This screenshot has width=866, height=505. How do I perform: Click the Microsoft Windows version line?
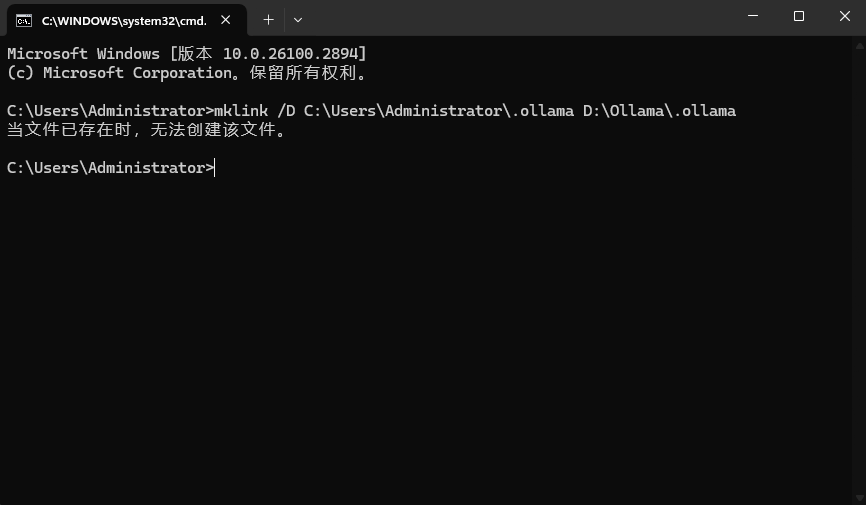click(187, 54)
